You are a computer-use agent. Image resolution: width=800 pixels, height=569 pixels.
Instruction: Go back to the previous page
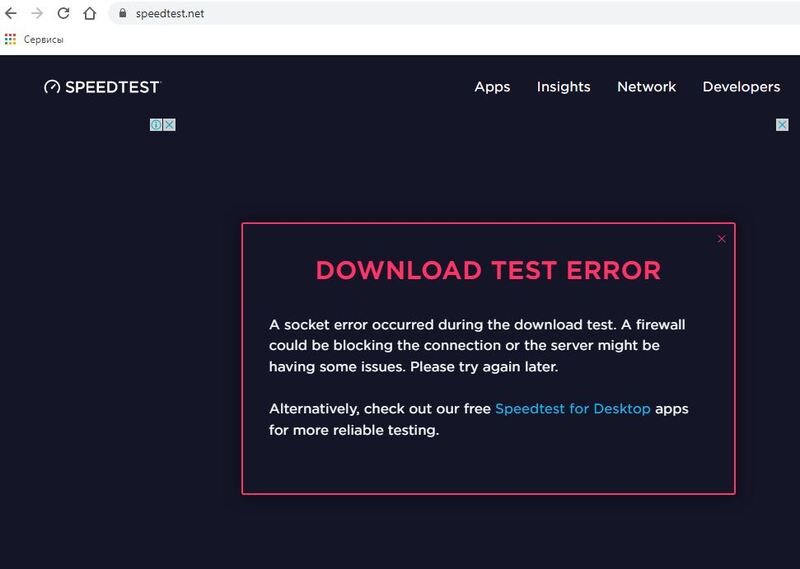click(11, 14)
